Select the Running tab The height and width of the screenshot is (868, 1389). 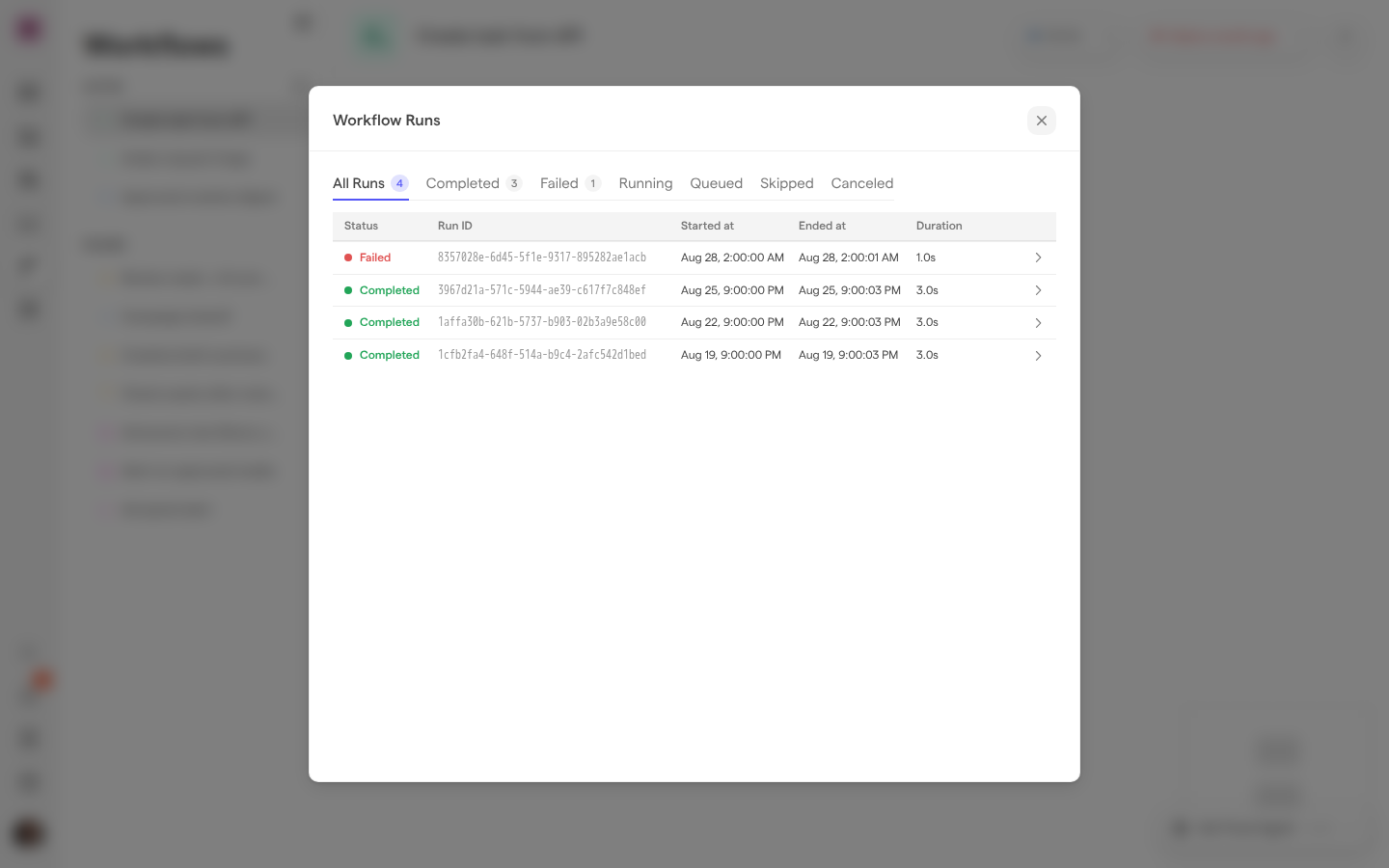645,183
